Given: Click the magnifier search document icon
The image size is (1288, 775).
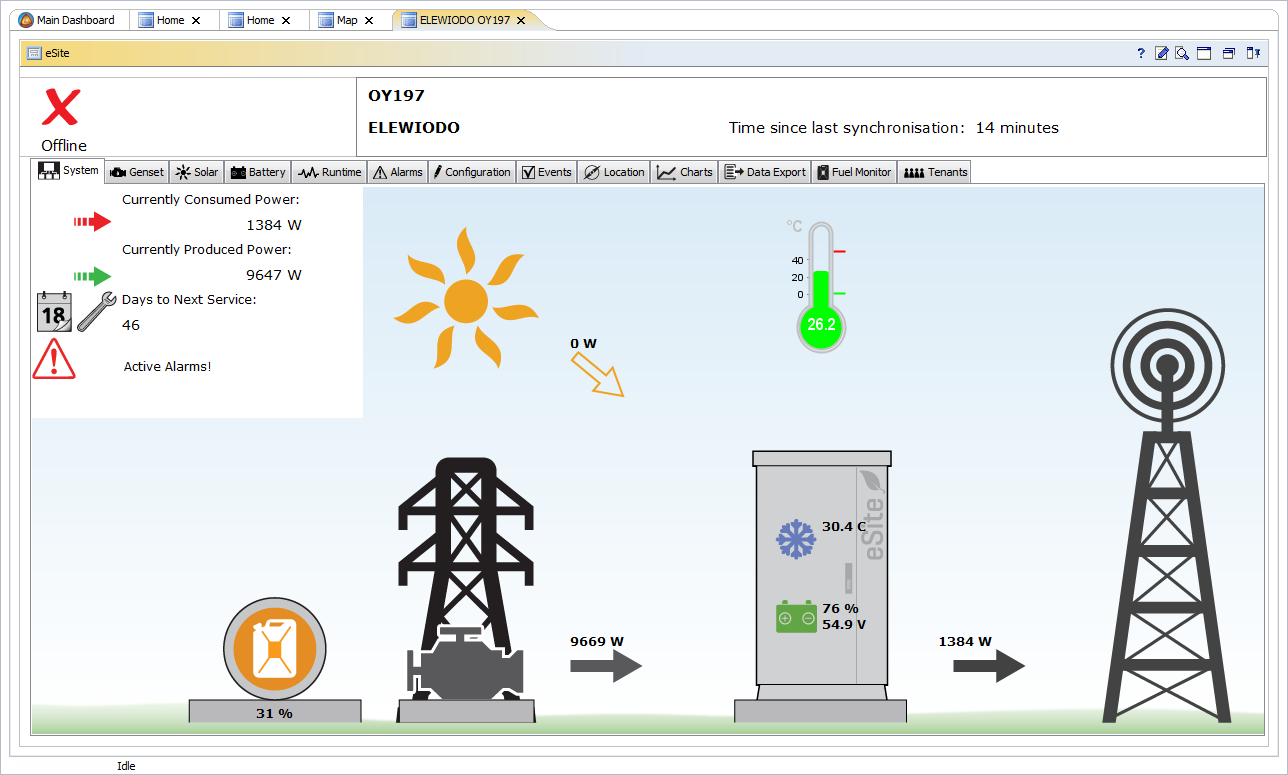Looking at the screenshot, I should 1182,54.
